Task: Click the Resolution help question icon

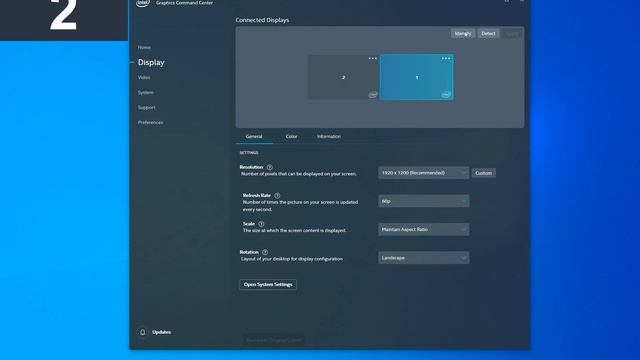Action: tap(269, 167)
